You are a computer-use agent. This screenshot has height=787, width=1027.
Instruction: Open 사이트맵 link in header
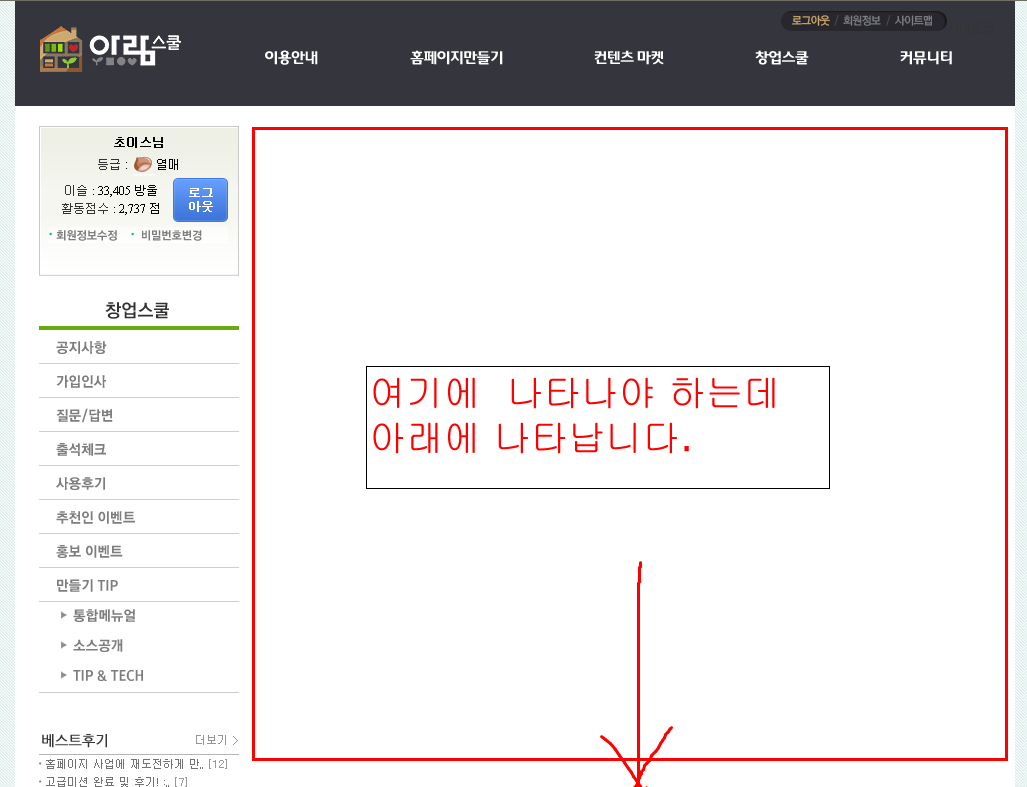(914, 20)
